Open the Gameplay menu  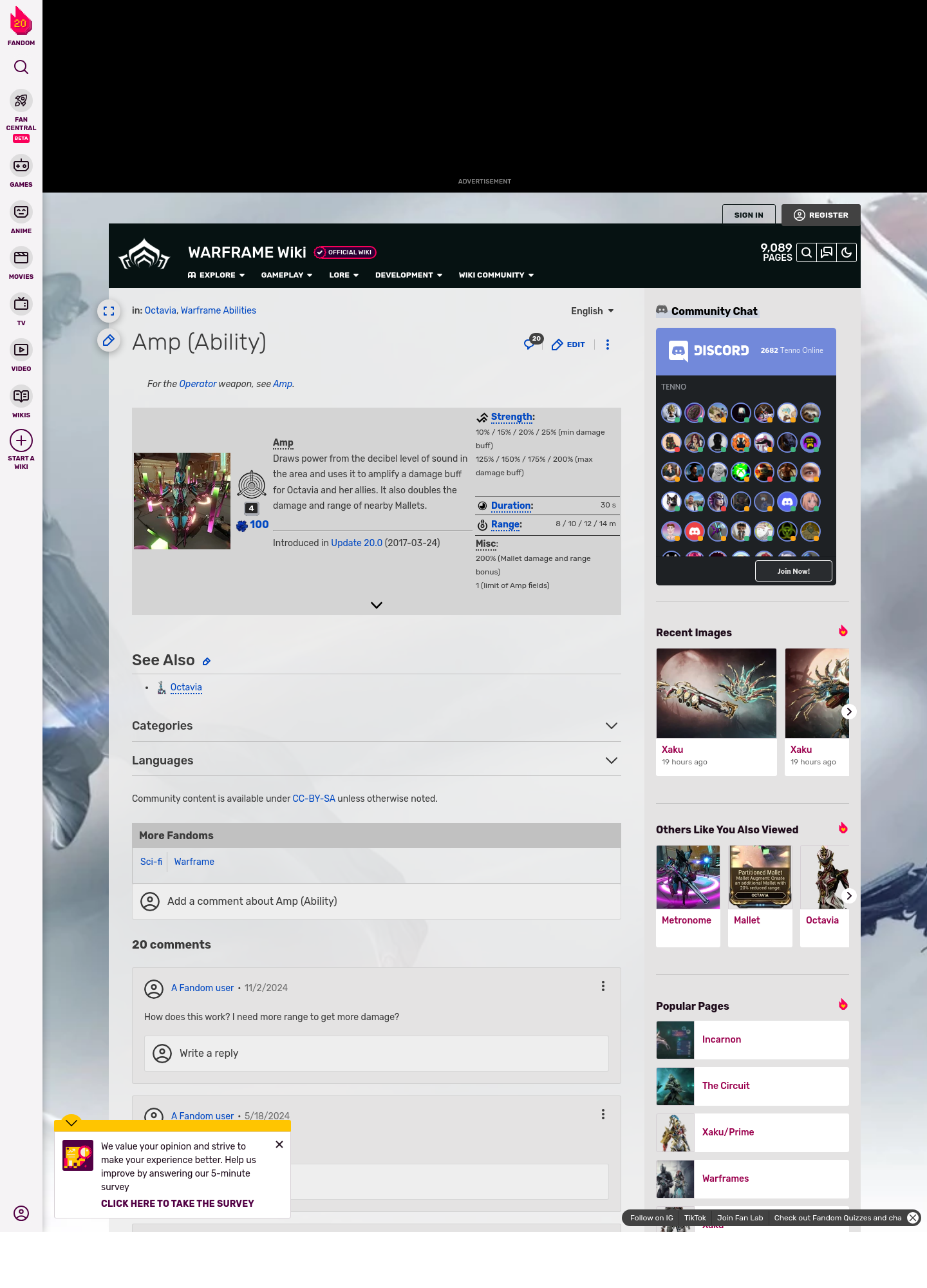tap(286, 275)
